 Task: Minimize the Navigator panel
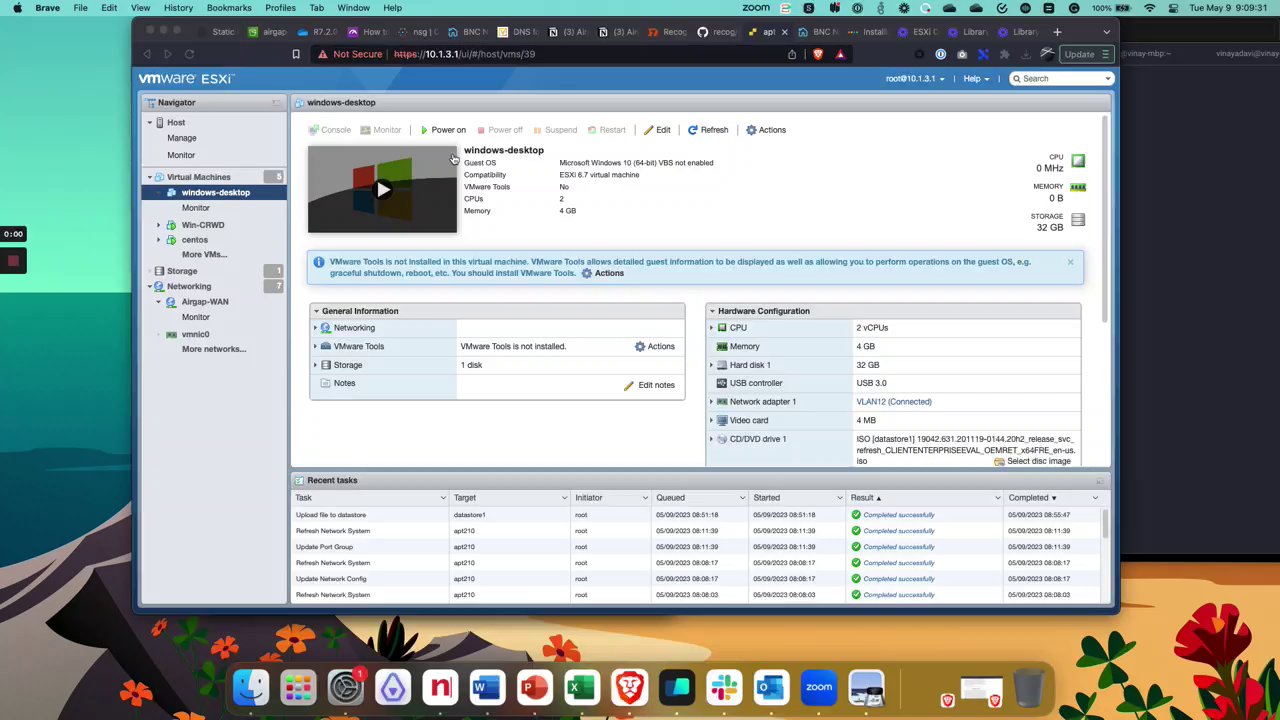tap(276, 102)
